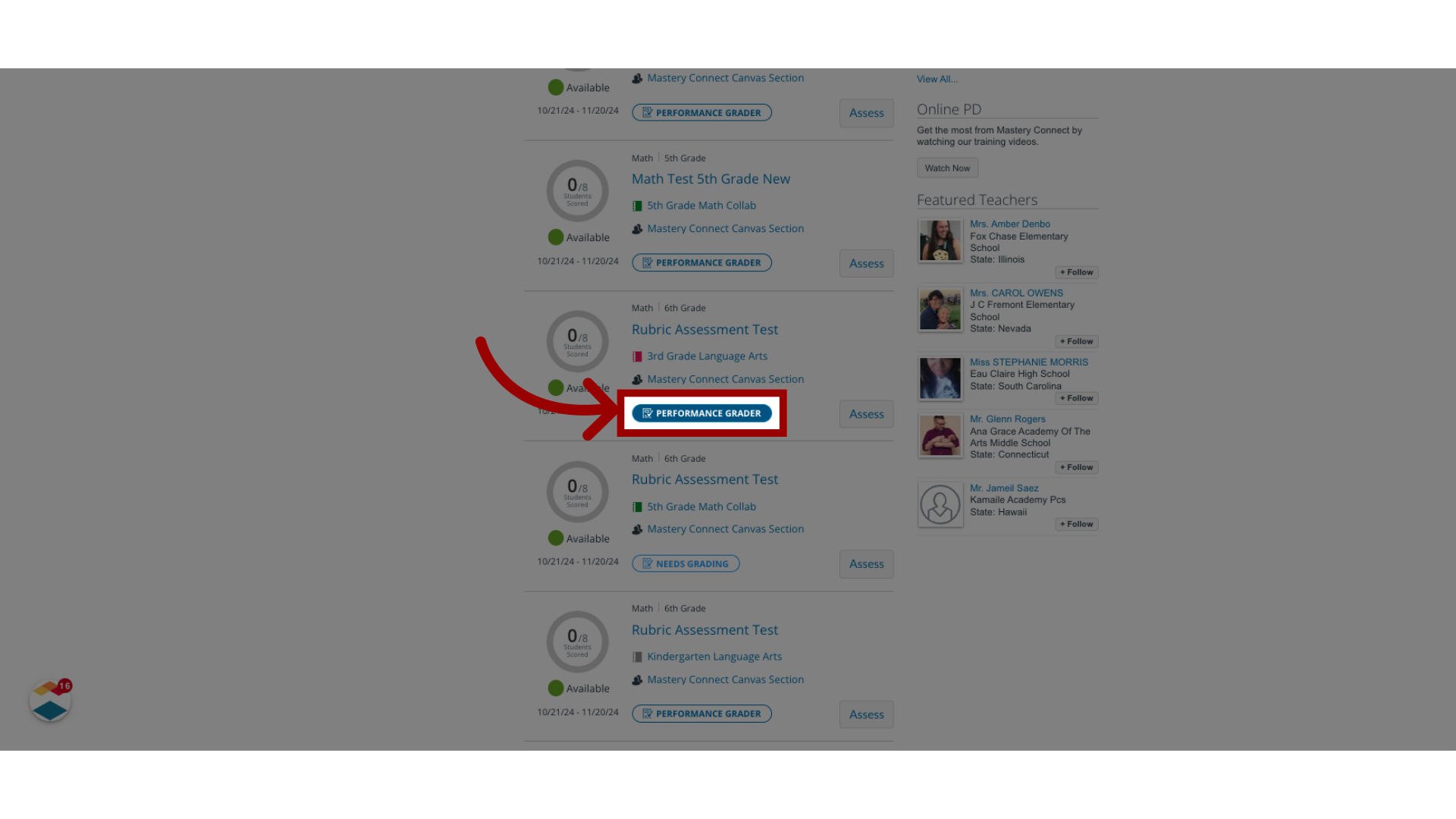Select Watch Now for Online PD training videos
Viewport: 1456px width, 819px height.
(x=946, y=167)
